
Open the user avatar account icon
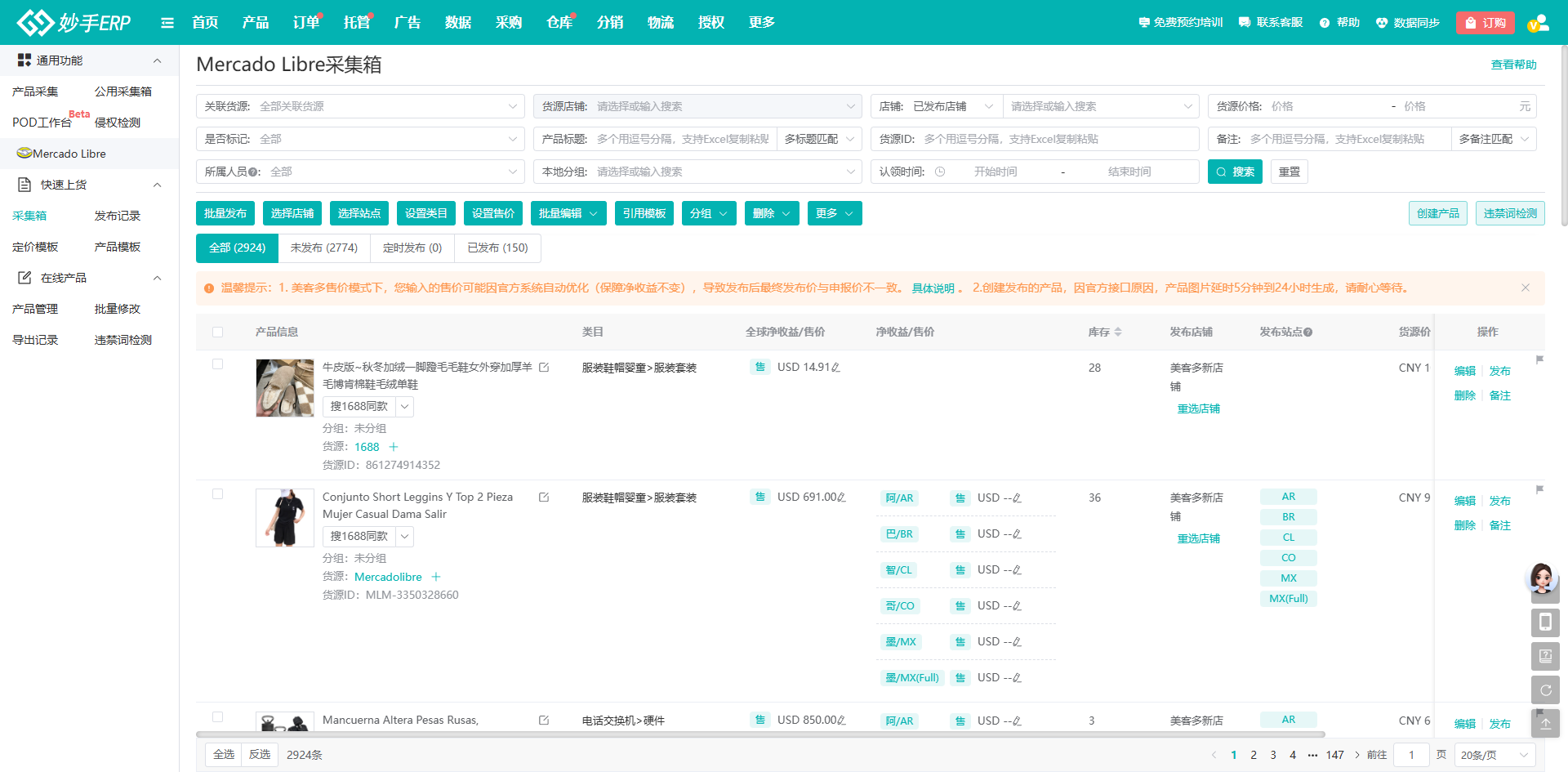point(1538,23)
